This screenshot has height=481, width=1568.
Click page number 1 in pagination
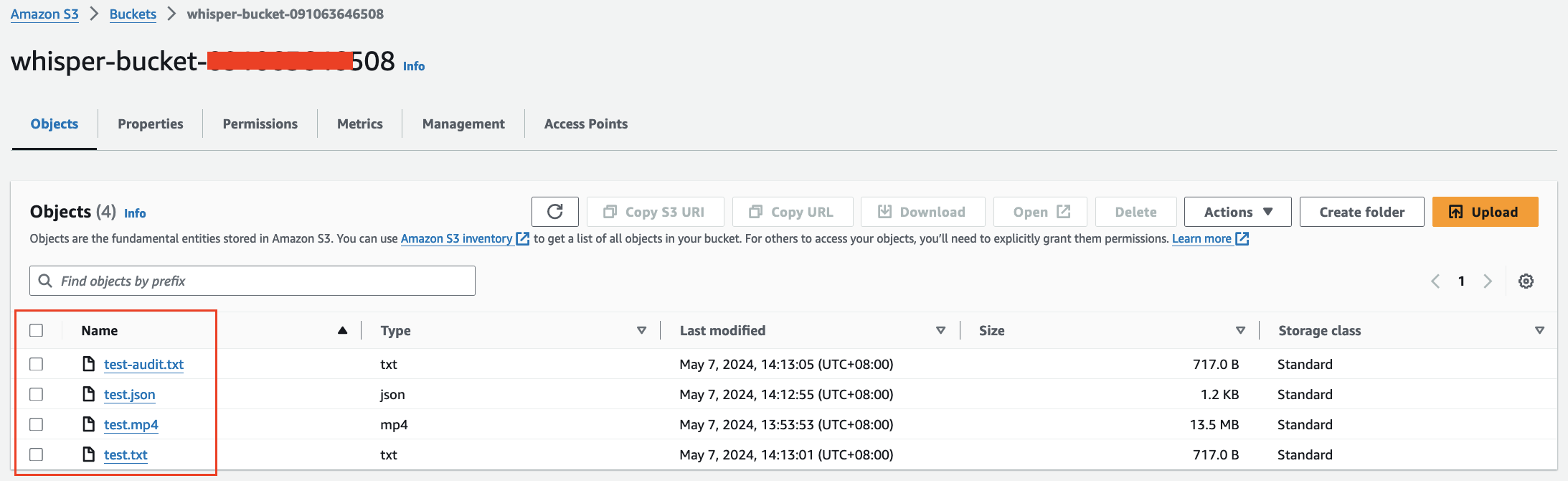coord(1461,281)
